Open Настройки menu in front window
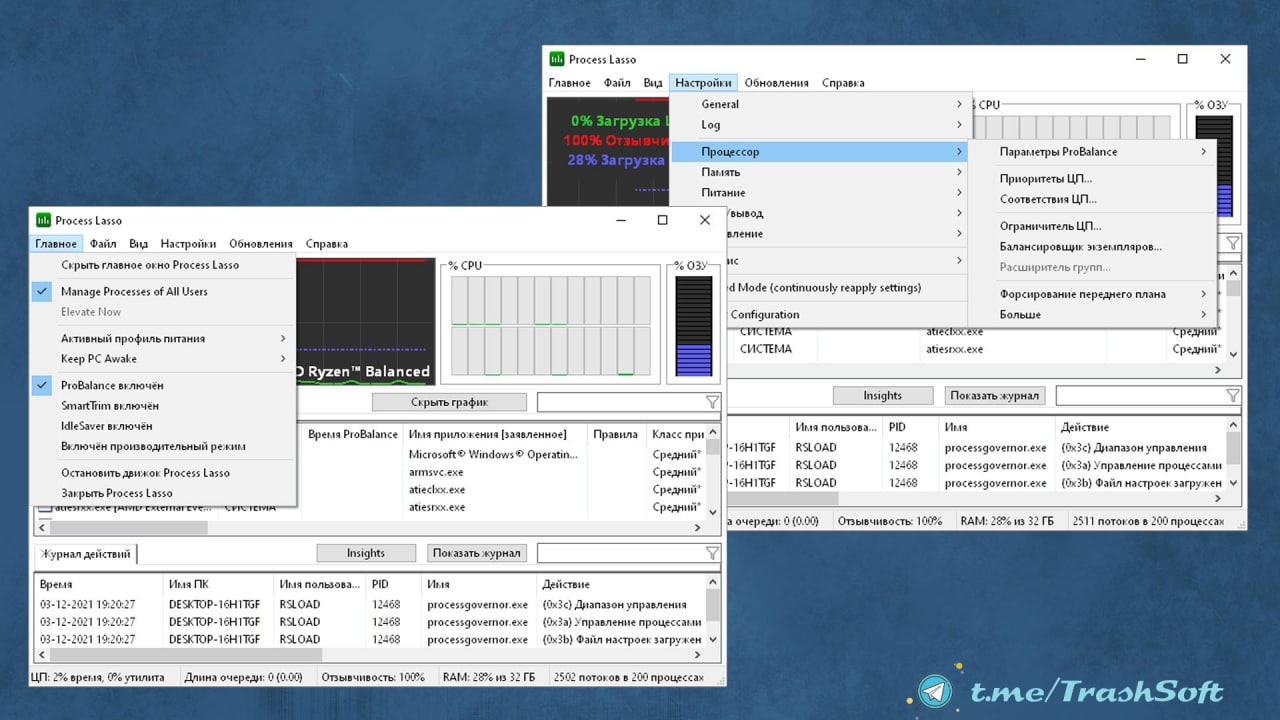 [188, 243]
